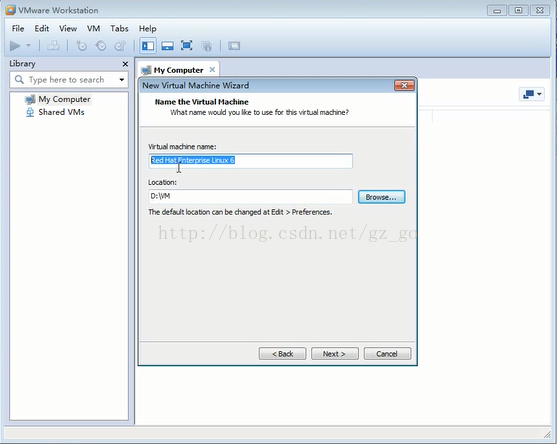The image size is (557, 444).
Task: Open the VM menu
Action: click(x=93, y=28)
